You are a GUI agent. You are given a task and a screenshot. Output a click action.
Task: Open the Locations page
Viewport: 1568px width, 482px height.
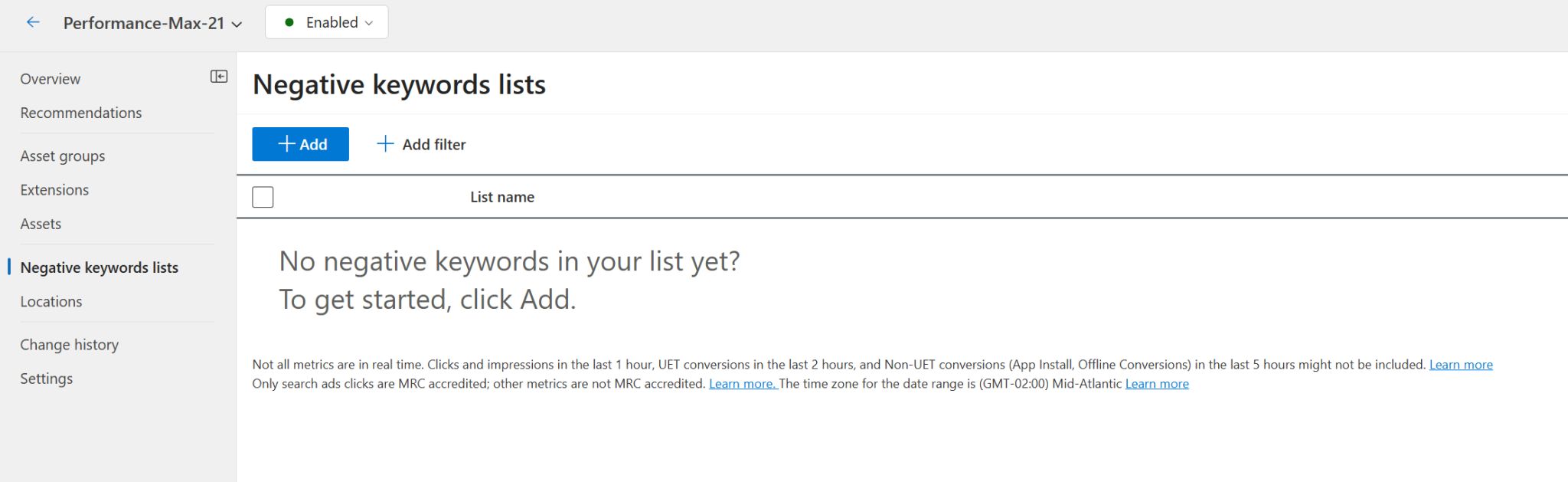51,302
